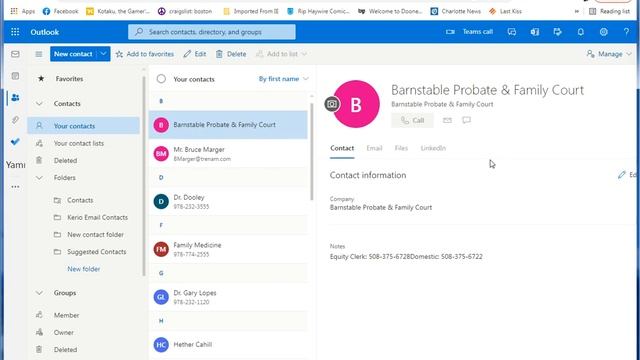Image resolution: width=640 pixels, height=360 pixels.
Task: Switch to the Email tab
Action: point(374,148)
